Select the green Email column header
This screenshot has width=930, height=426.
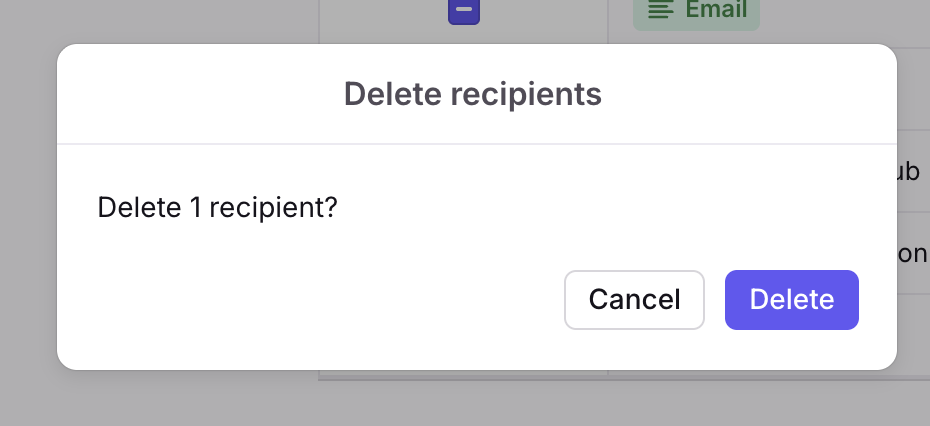click(696, 11)
